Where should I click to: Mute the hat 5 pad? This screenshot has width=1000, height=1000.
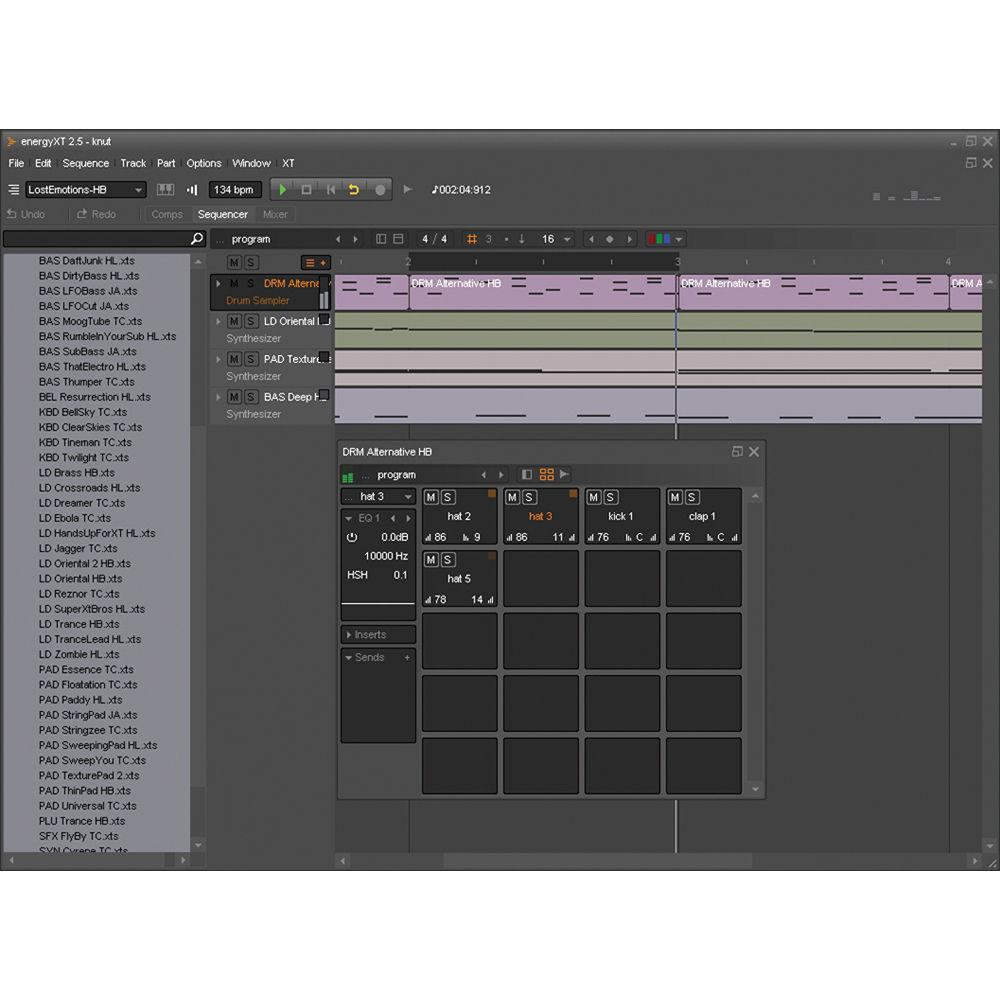431,559
